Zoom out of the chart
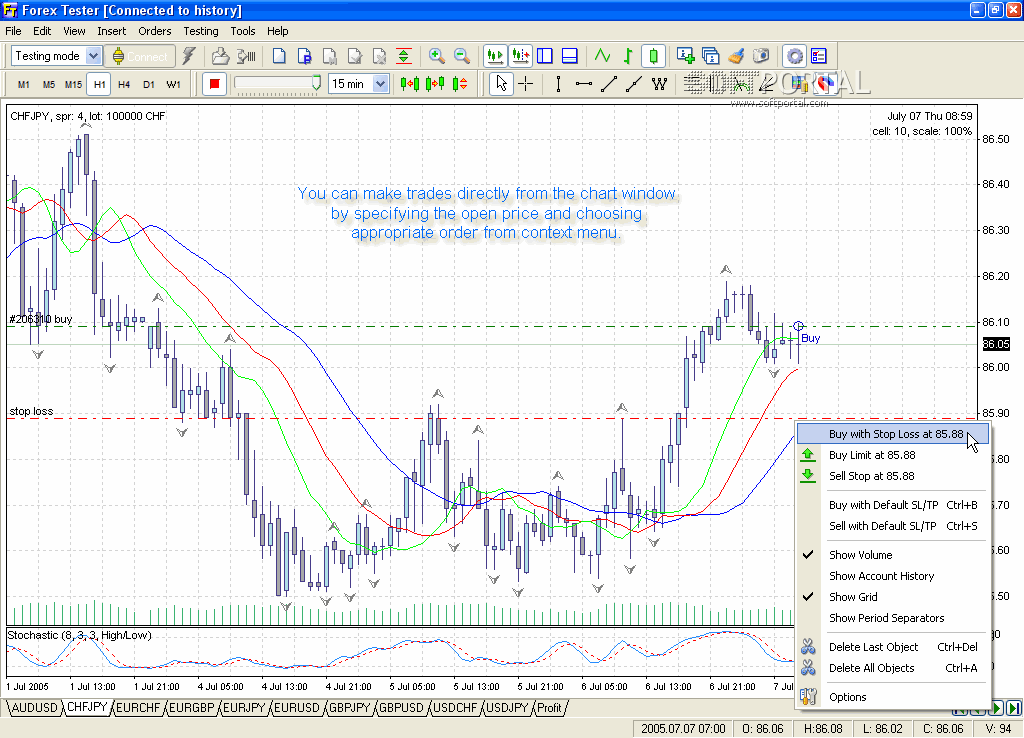 [462, 56]
